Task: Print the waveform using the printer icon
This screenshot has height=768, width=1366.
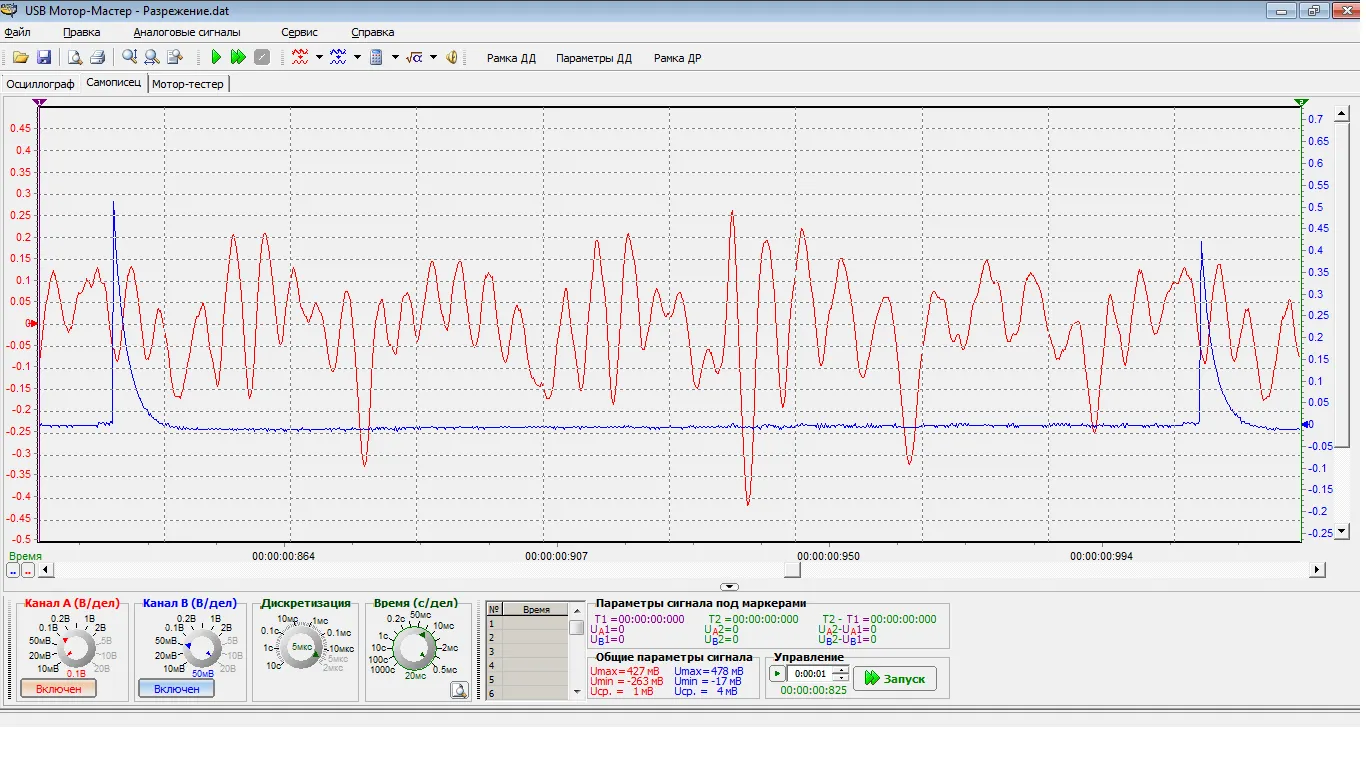Action: coord(97,58)
